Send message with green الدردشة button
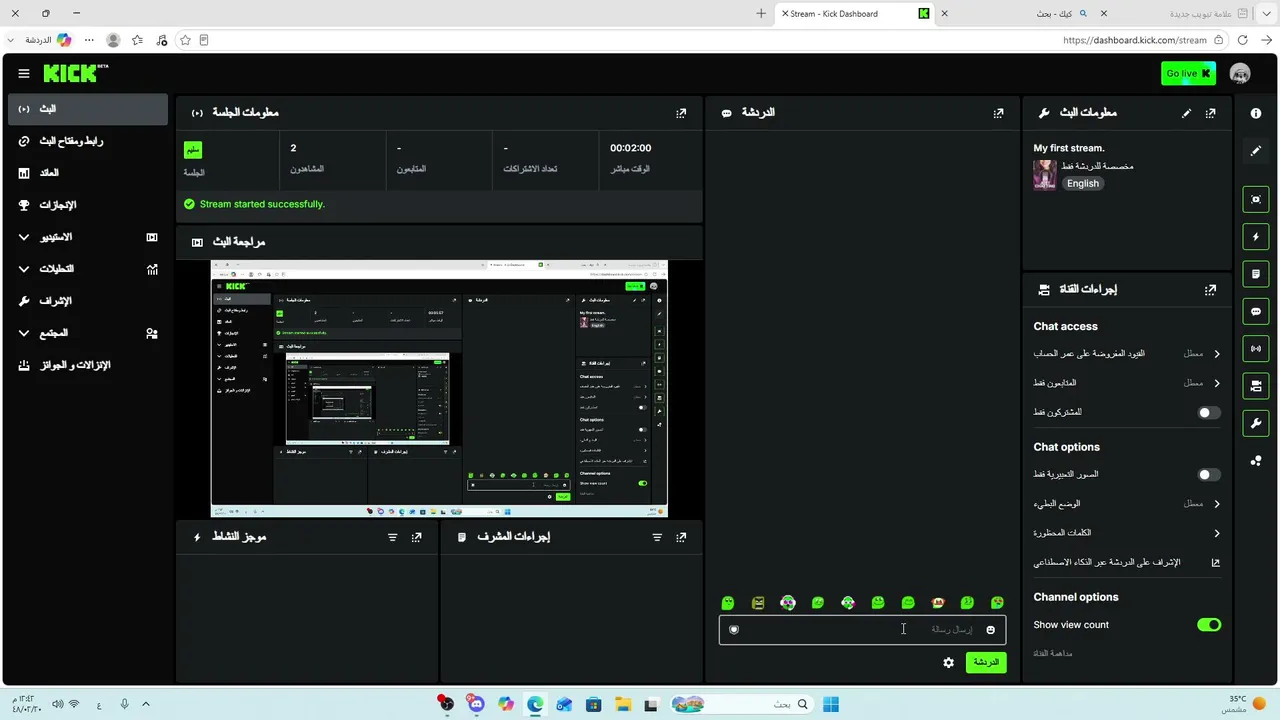 [986, 662]
